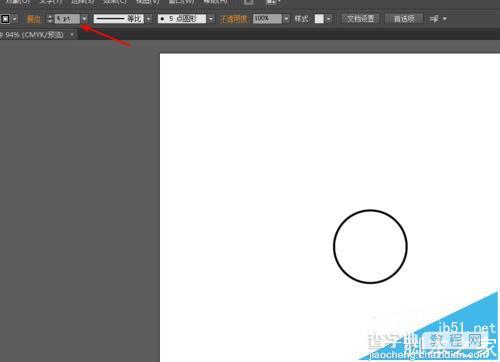500x362 pixels.
Task: Click the stroke color swatch in the control bar
Action: coord(5,19)
